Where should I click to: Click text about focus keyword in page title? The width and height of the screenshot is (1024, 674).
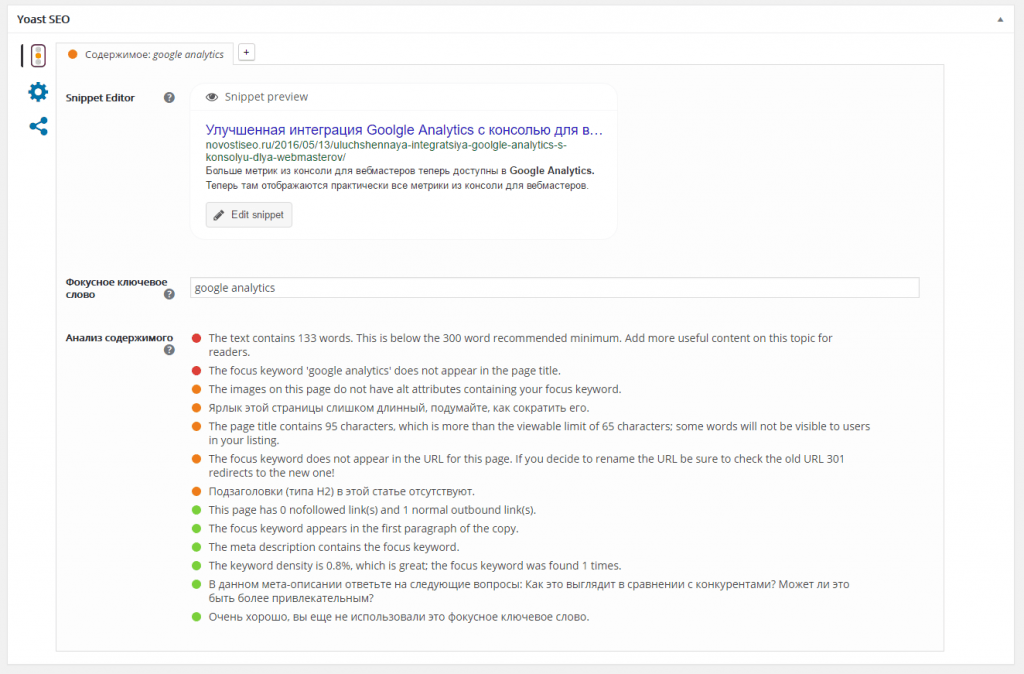click(385, 370)
